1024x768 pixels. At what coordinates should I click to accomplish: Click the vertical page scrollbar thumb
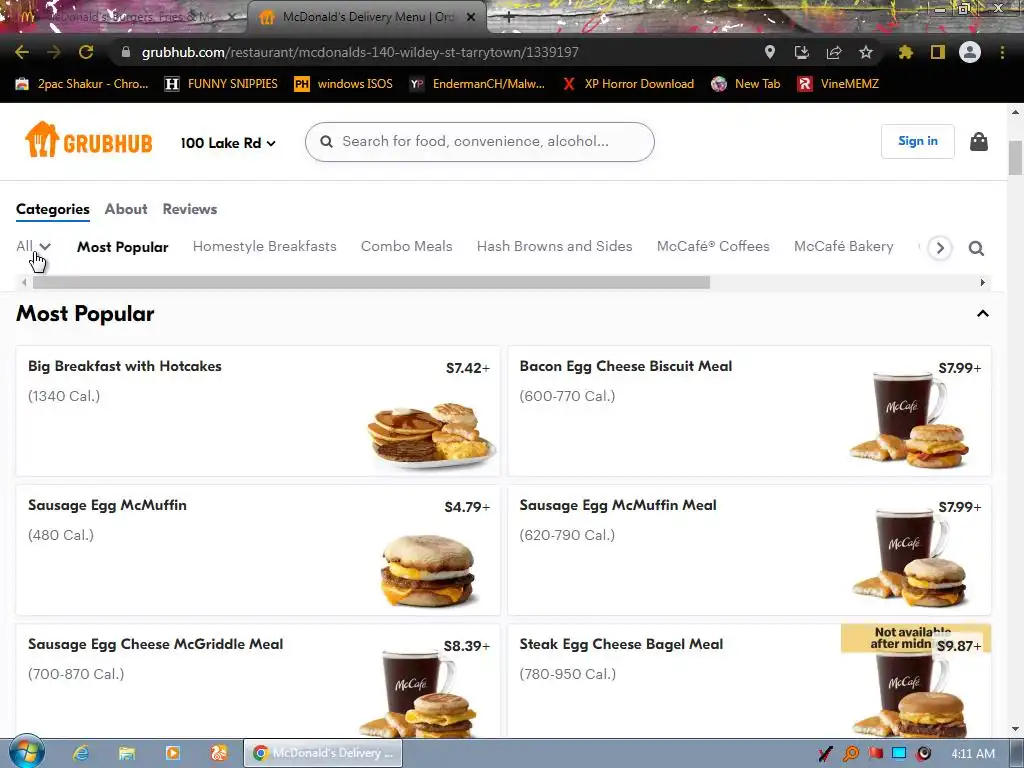1015,157
